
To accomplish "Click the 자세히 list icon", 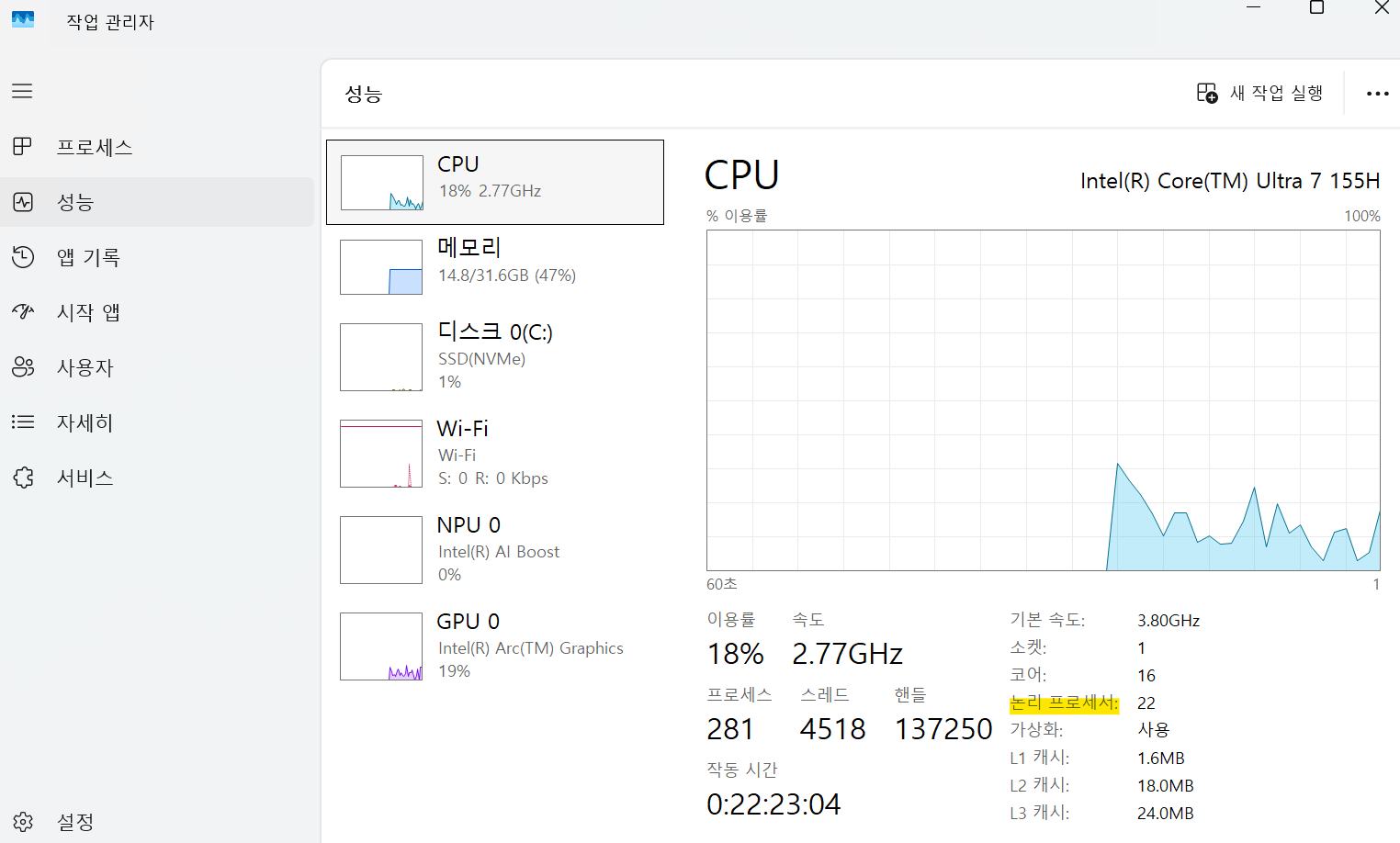I will [23, 421].
